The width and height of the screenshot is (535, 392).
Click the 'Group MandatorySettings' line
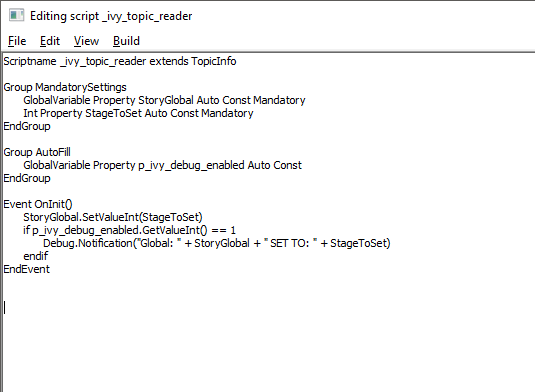[x=65, y=87]
